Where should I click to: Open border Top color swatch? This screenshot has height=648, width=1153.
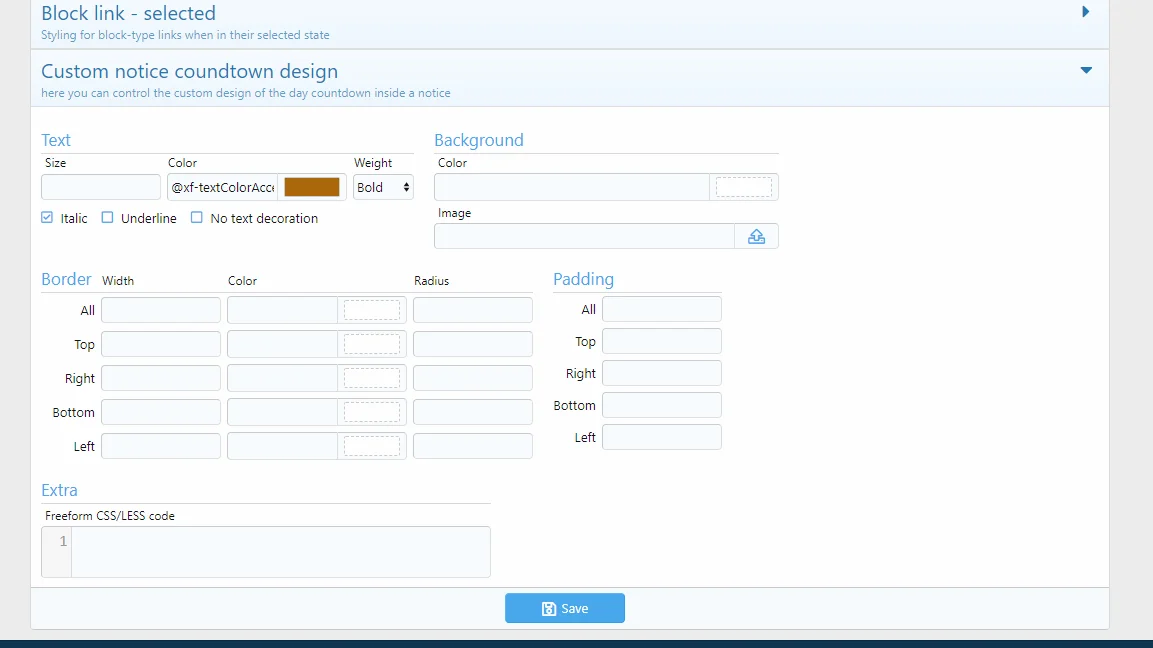coord(371,344)
